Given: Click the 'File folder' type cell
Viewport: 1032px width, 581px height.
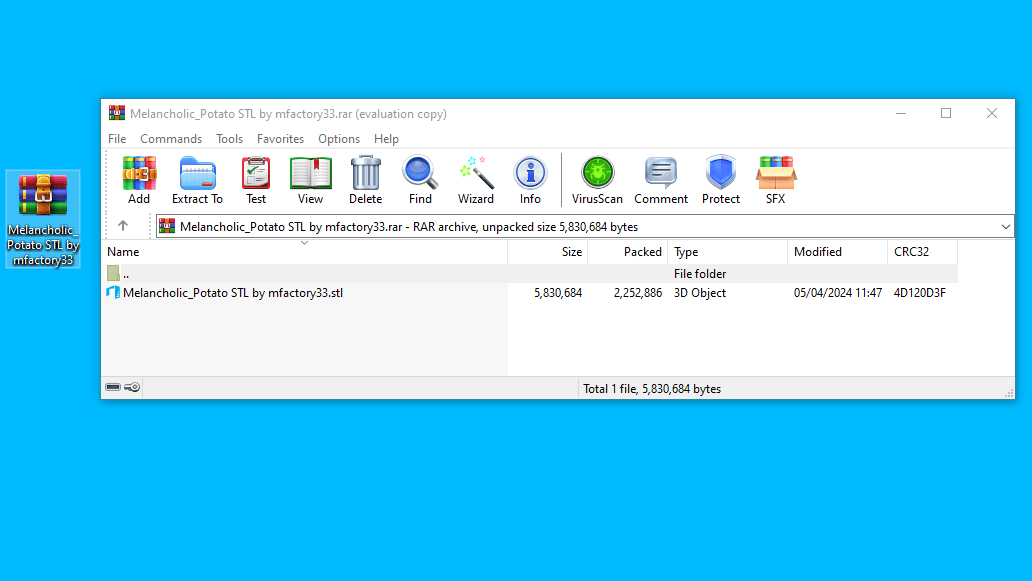Looking at the screenshot, I should pyautogui.click(x=700, y=274).
